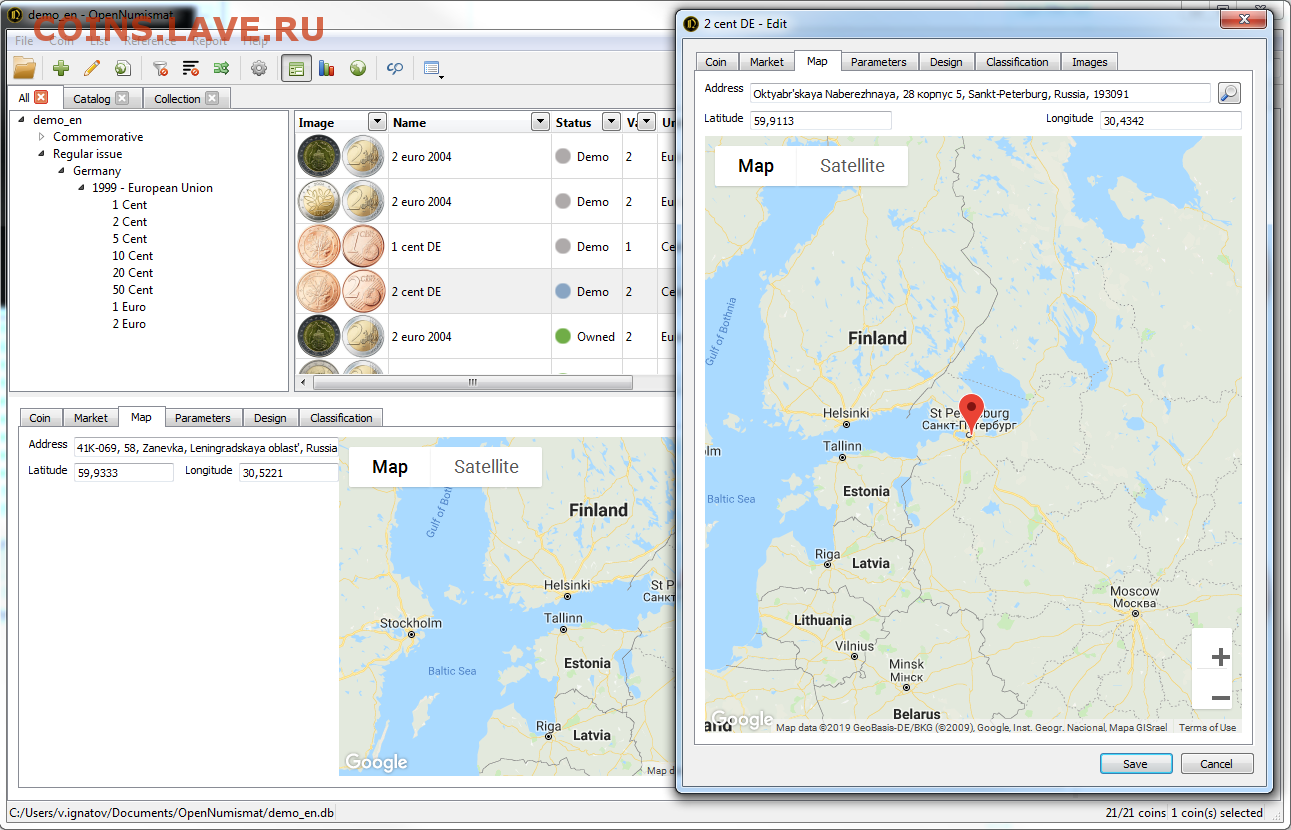
Task: Collapse the demo_en tree root
Action: click(x=22, y=120)
